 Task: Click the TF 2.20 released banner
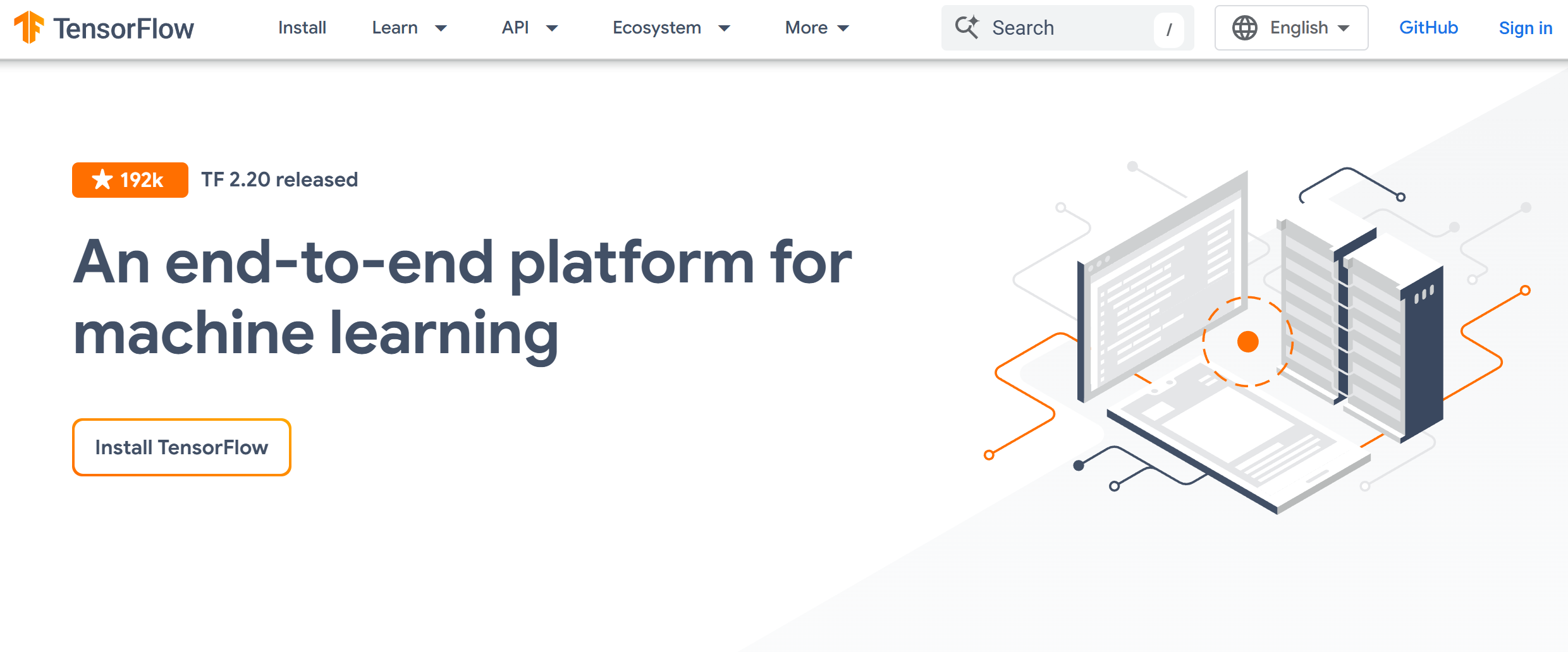point(279,179)
